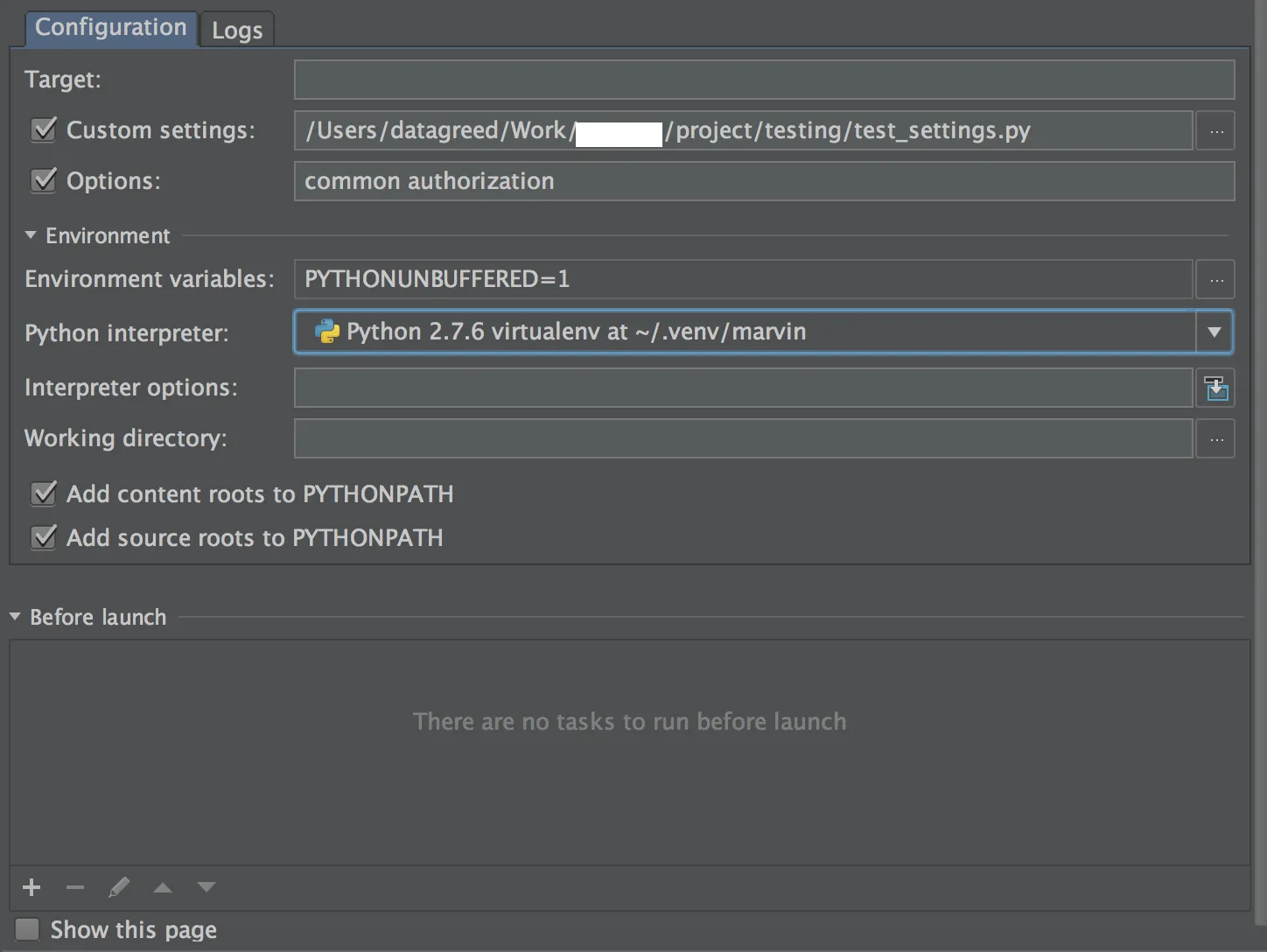Click the remove before-launch task minus icon
The width and height of the screenshot is (1267, 952).
click(x=75, y=887)
